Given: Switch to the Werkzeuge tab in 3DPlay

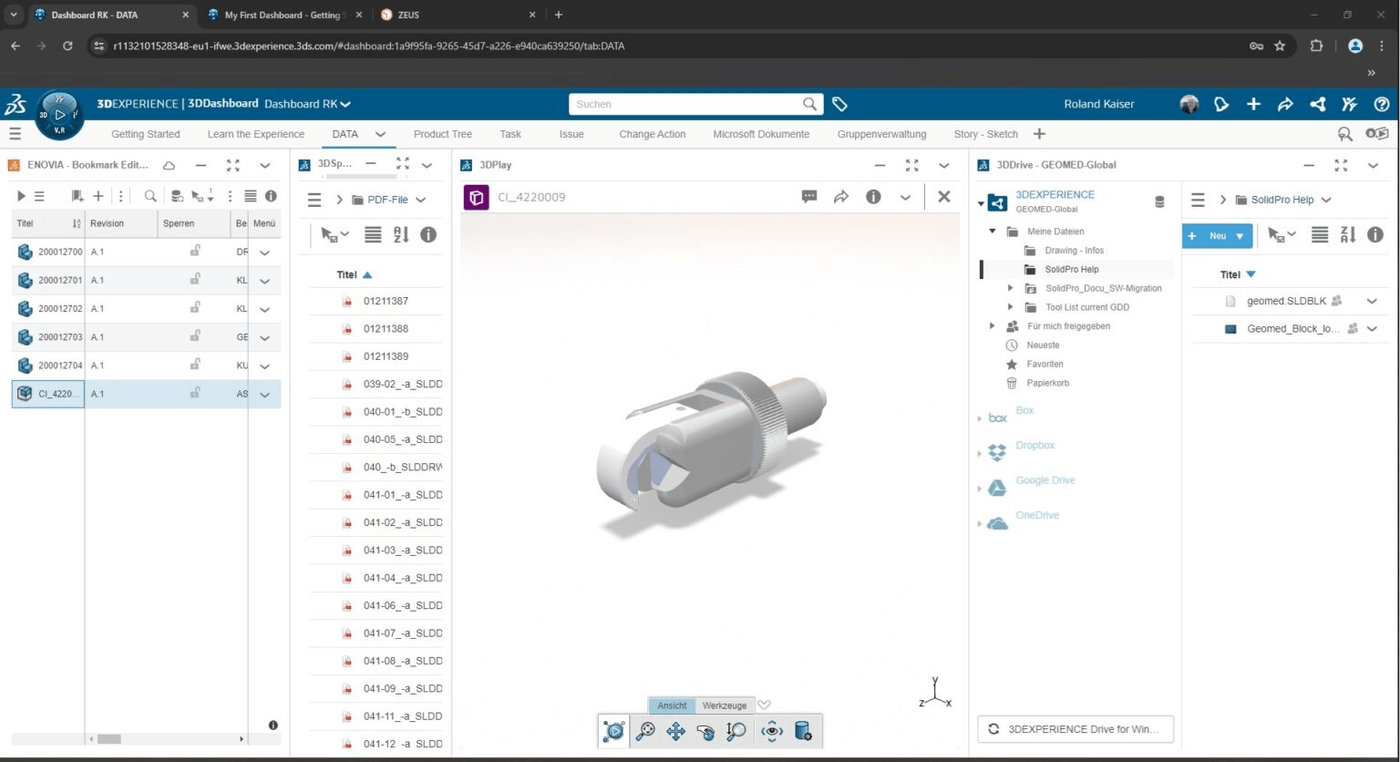Looking at the screenshot, I should [x=723, y=705].
